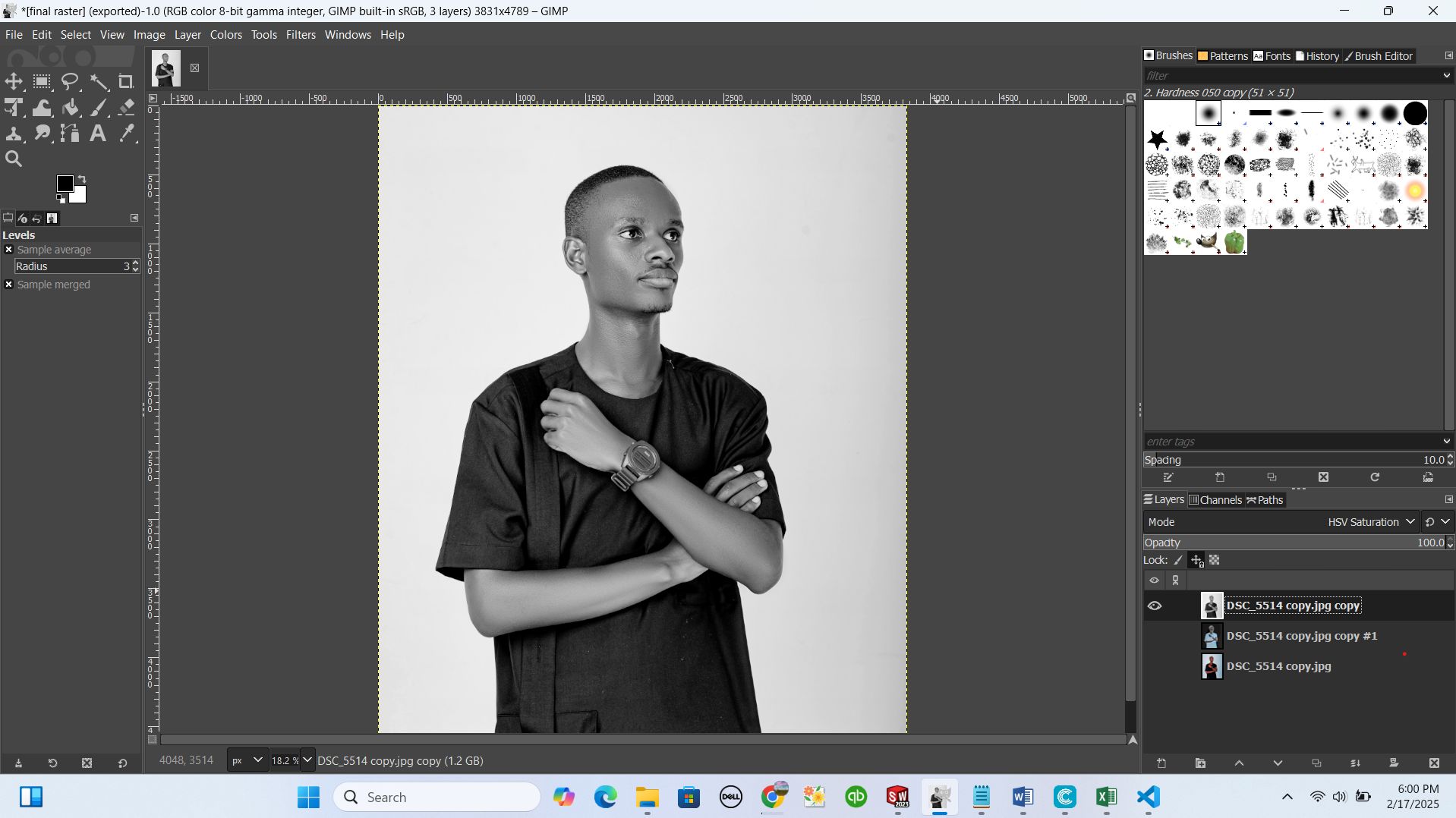Open the zoom percentage dropdown
Screen dimensions: 1456x818
[307, 760]
